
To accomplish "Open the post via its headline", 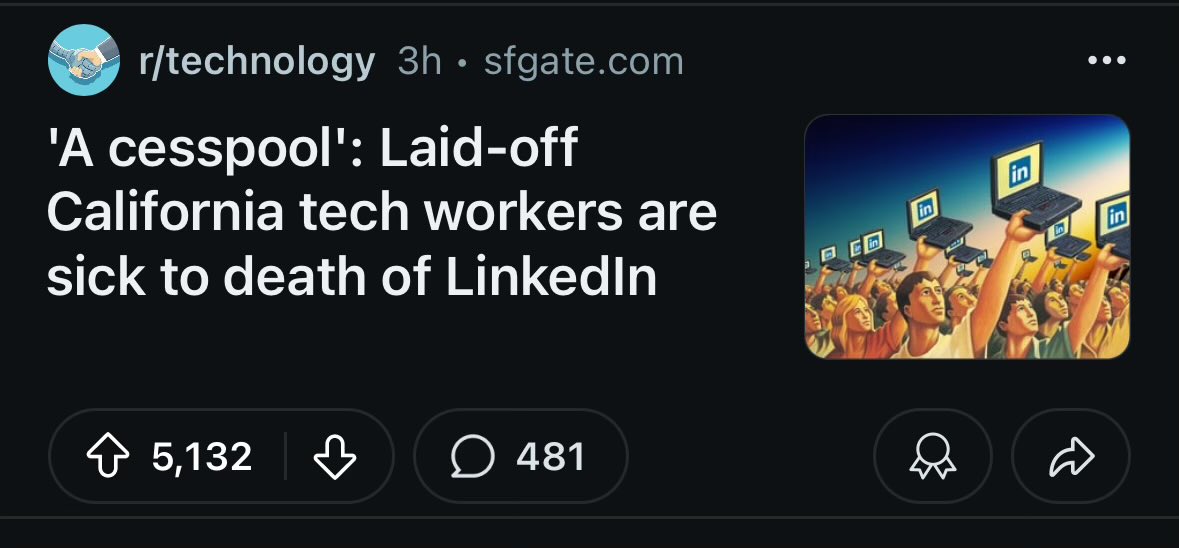I will pos(380,214).
